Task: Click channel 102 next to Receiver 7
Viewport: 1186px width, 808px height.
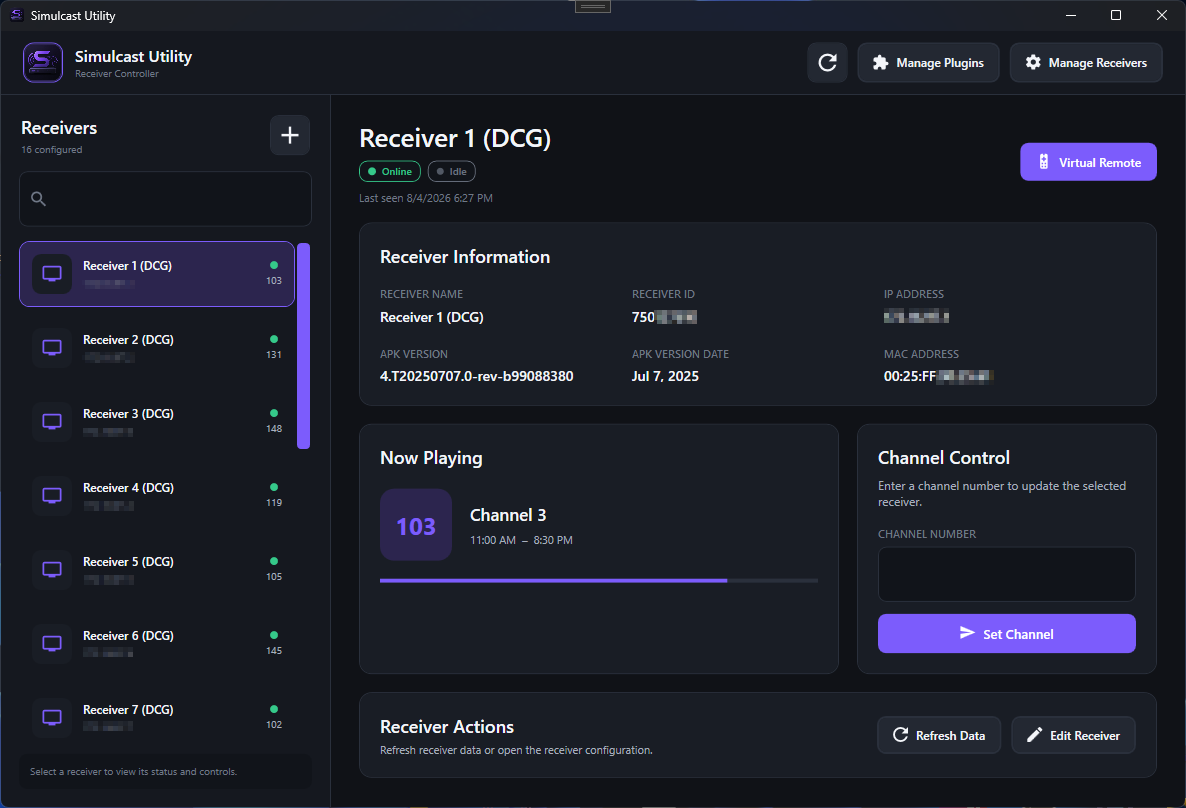Action: pyautogui.click(x=274, y=725)
